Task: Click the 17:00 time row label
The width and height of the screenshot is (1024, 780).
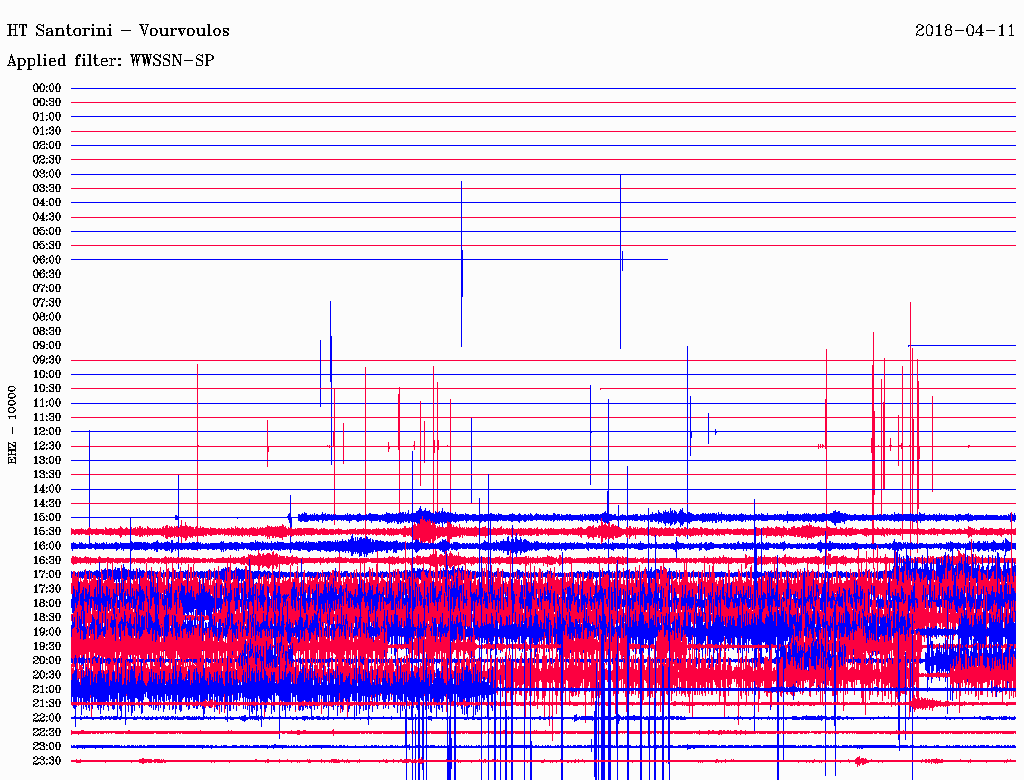Action: click(47, 574)
